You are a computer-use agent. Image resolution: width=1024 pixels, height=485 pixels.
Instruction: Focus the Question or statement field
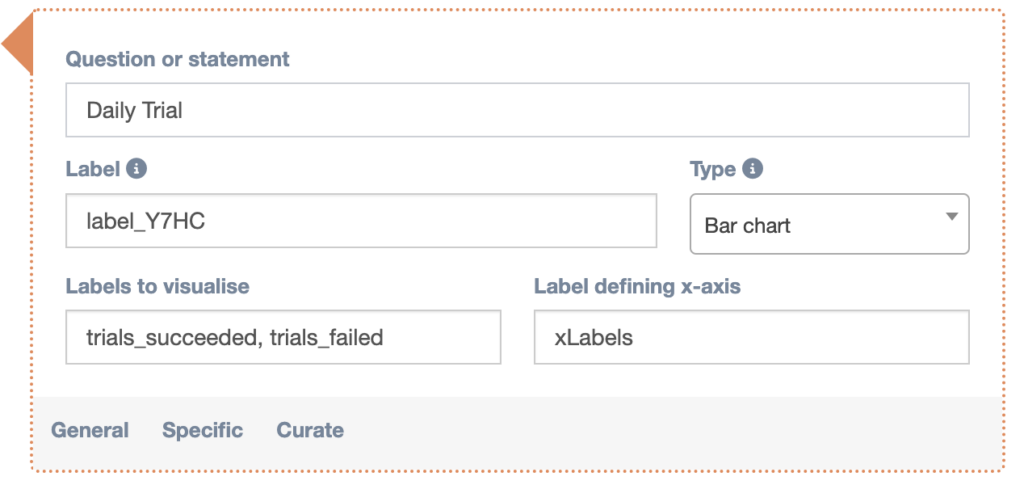click(x=516, y=110)
